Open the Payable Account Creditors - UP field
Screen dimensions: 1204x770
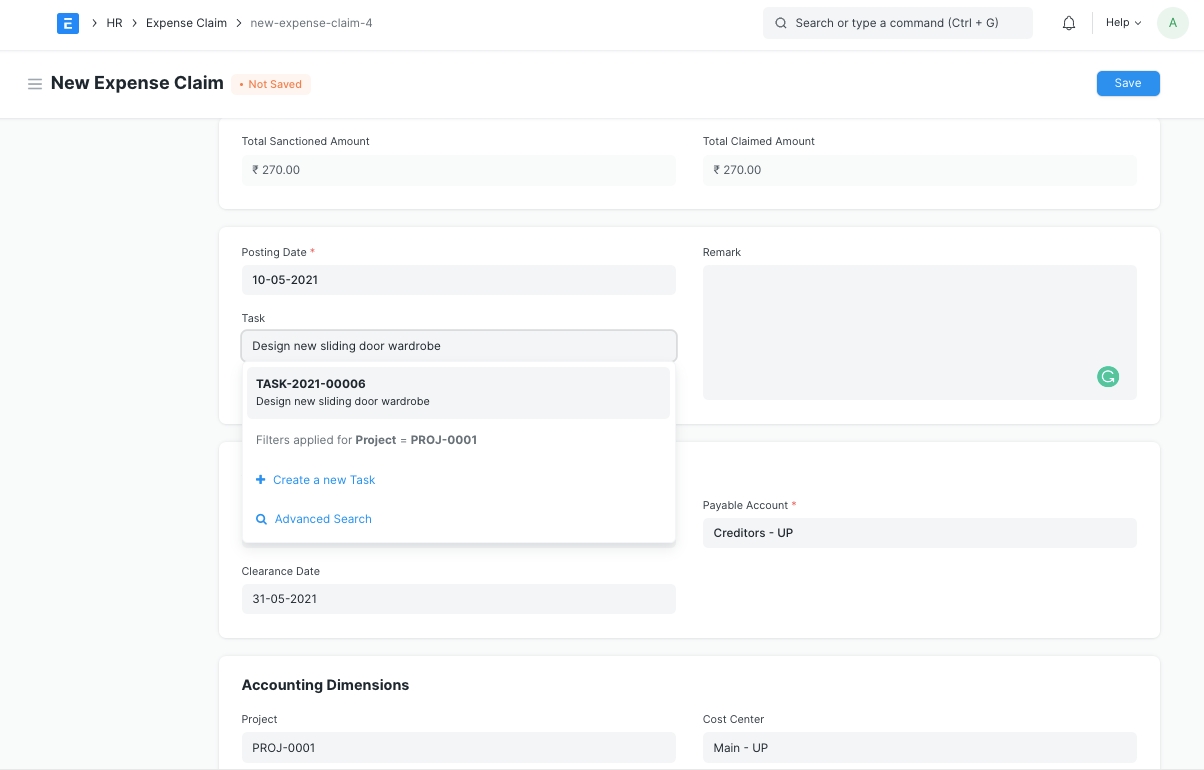[x=919, y=533]
